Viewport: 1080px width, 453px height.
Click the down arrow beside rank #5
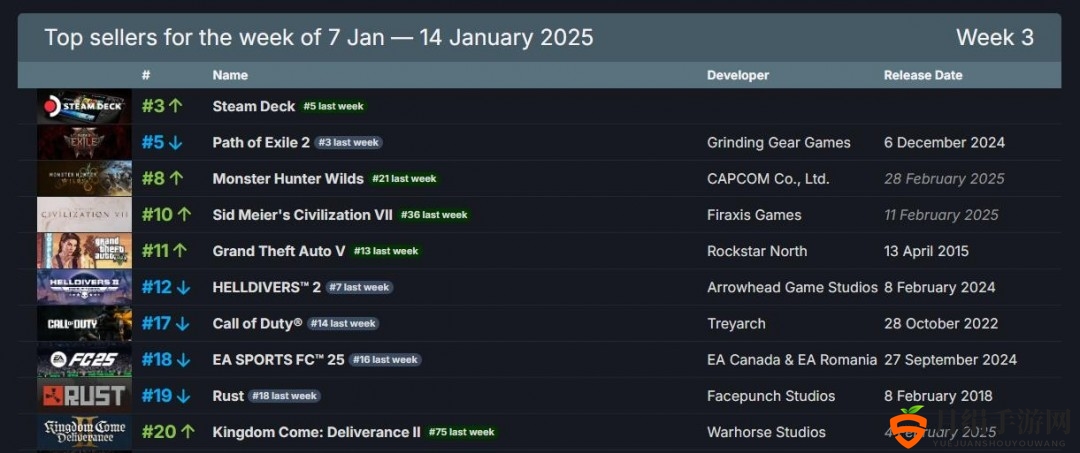click(176, 143)
